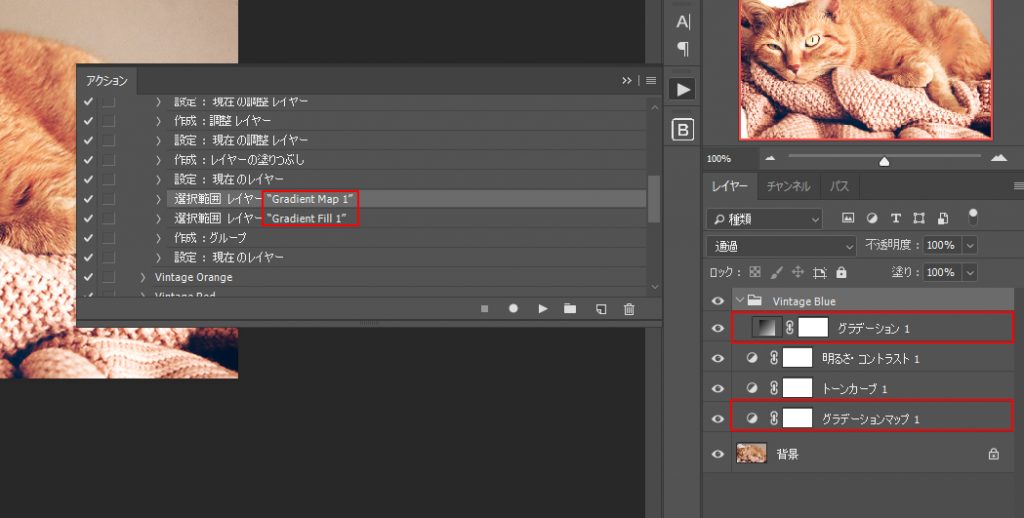Open the 塗り fill slider dropdown arrow
Viewport: 1024px width, 518px height.
click(x=970, y=272)
